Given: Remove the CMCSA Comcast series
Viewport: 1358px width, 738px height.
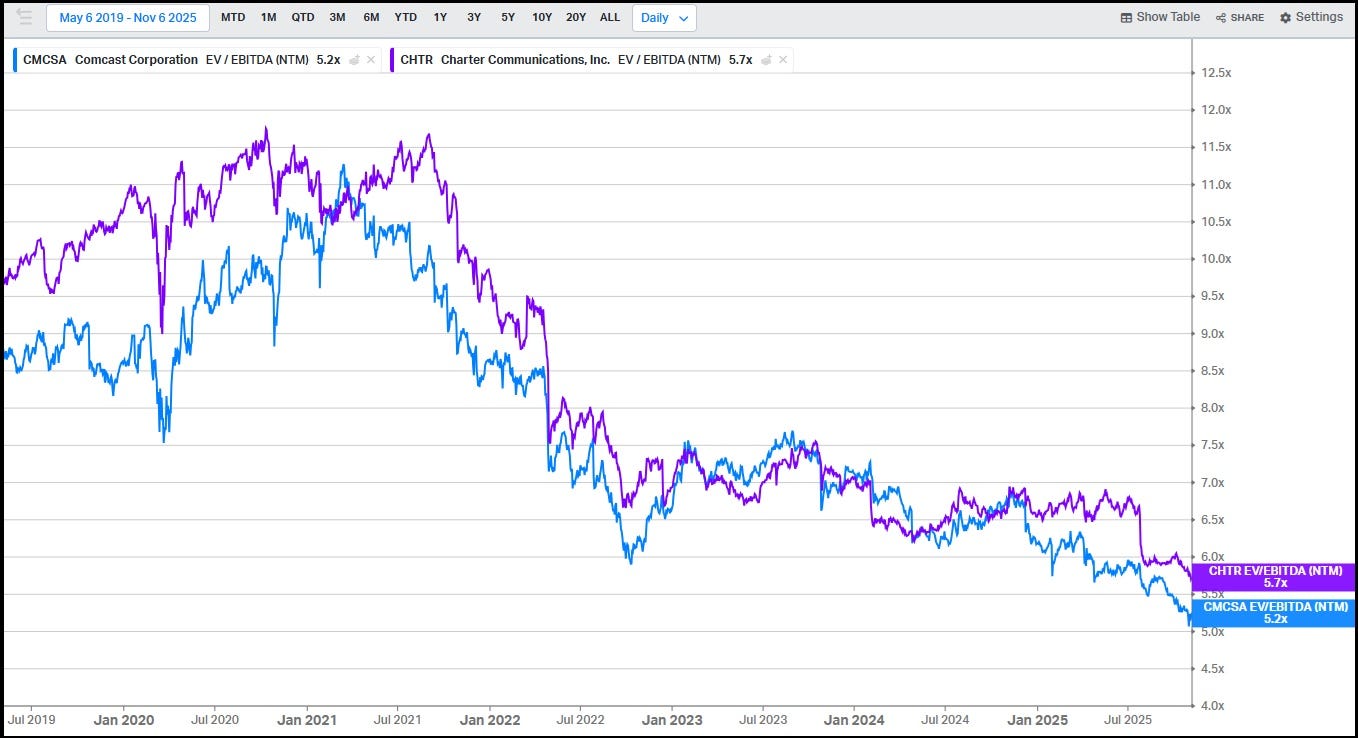Looking at the screenshot, I should pos(371,60).
